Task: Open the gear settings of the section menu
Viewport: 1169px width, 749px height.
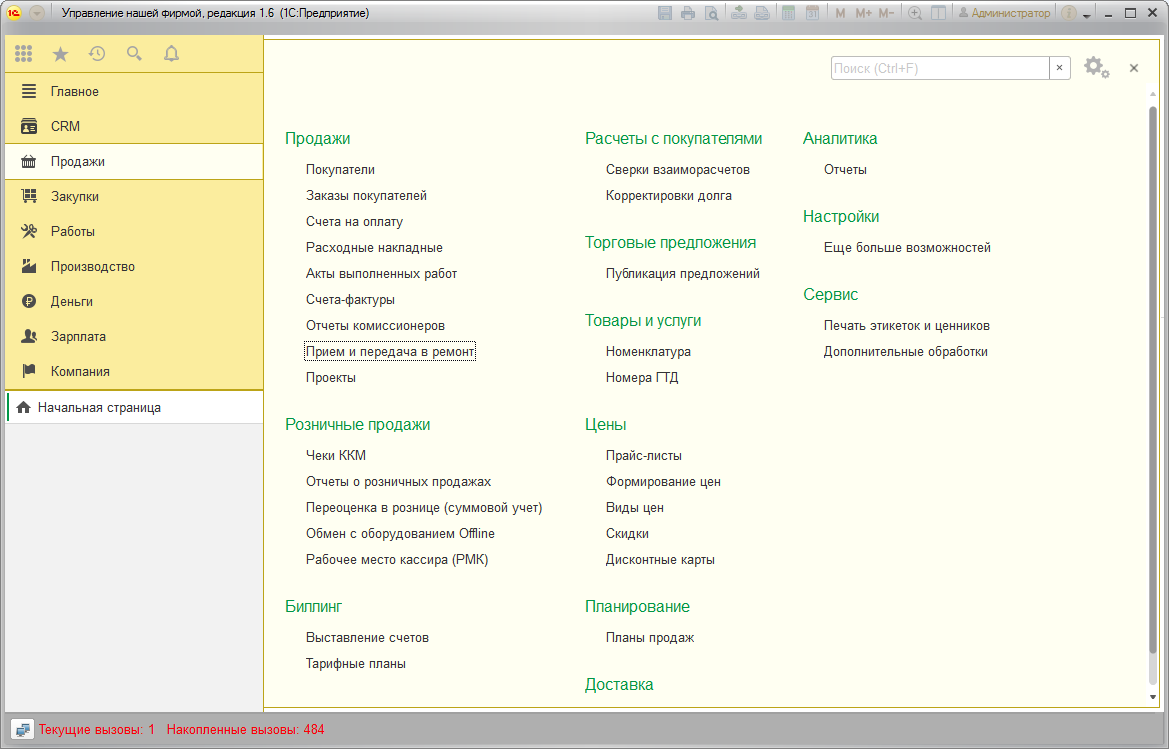Action: (1096, 68)
